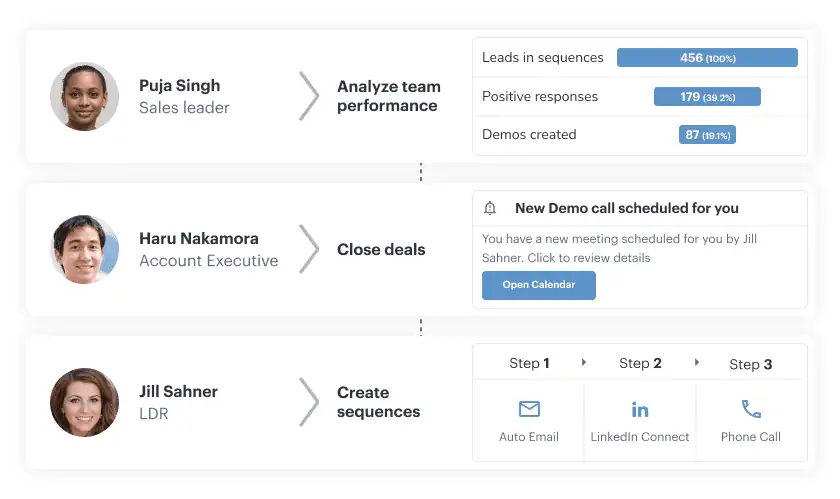Switch to Step 1 tab
Image resolution: width=840 pixels, height=499 pixels.
click(x=529, y=363)
